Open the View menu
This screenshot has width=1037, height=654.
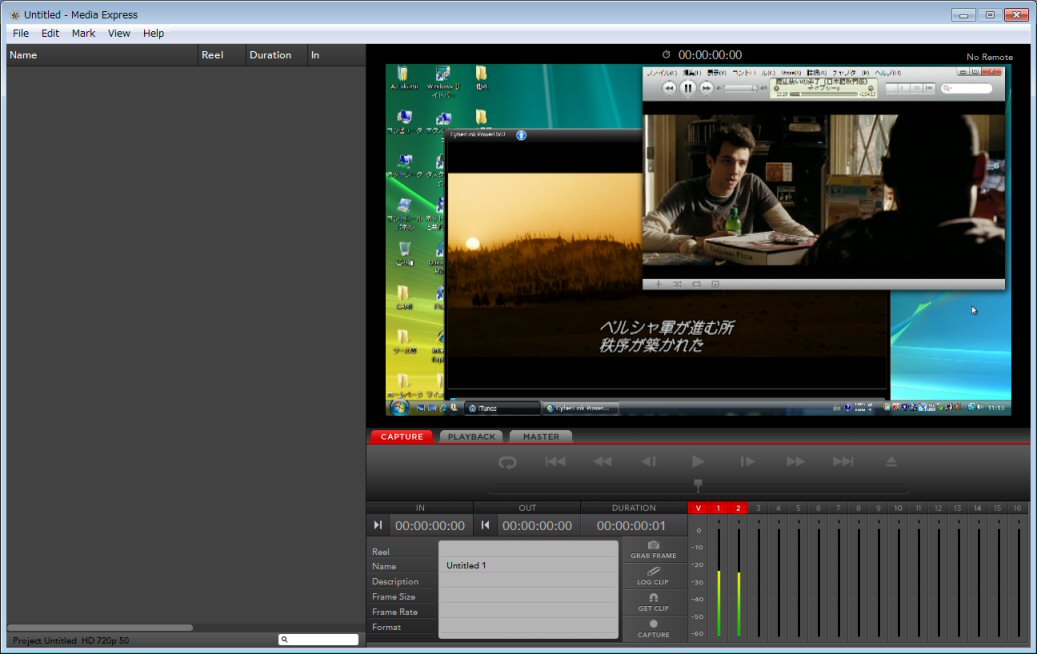click(119, 33)
